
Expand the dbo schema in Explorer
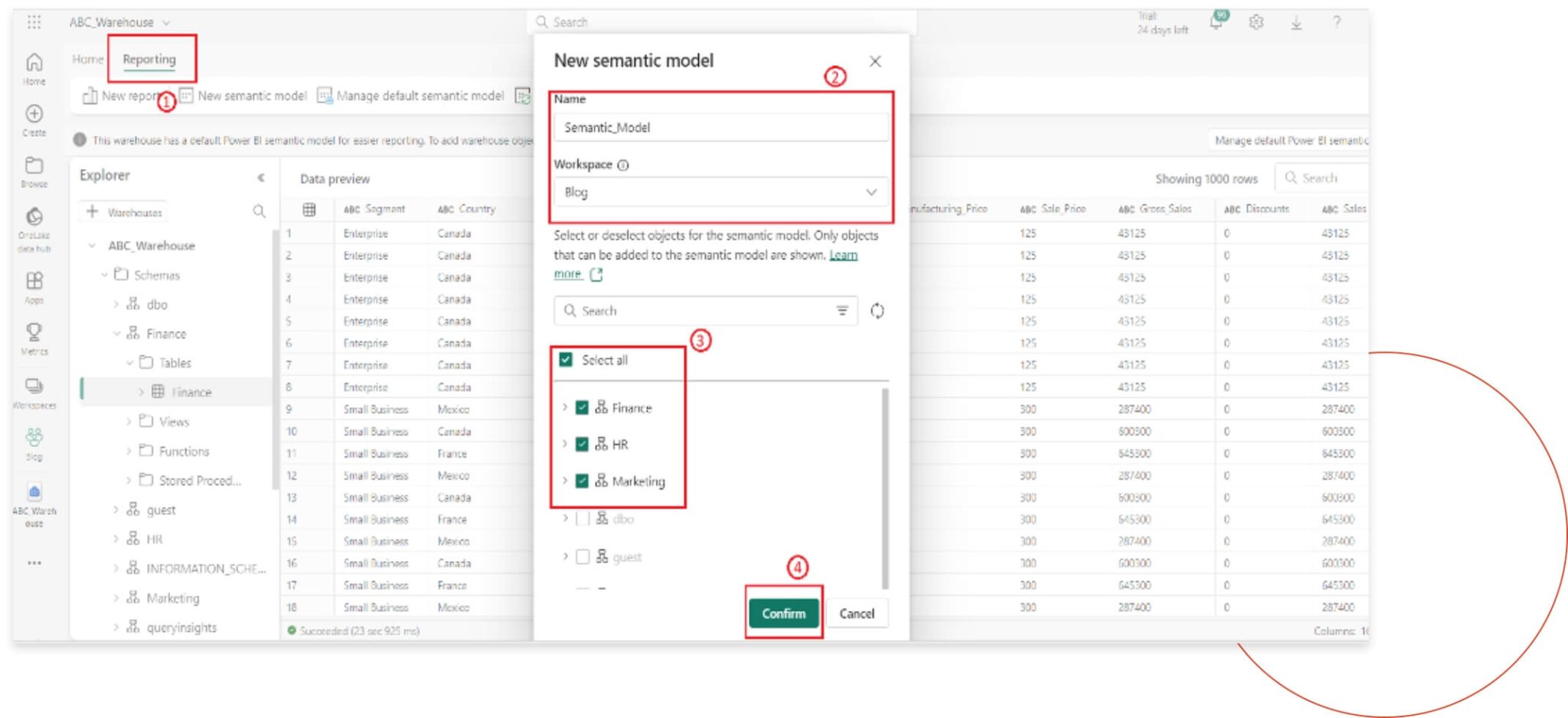click(116, 305)
